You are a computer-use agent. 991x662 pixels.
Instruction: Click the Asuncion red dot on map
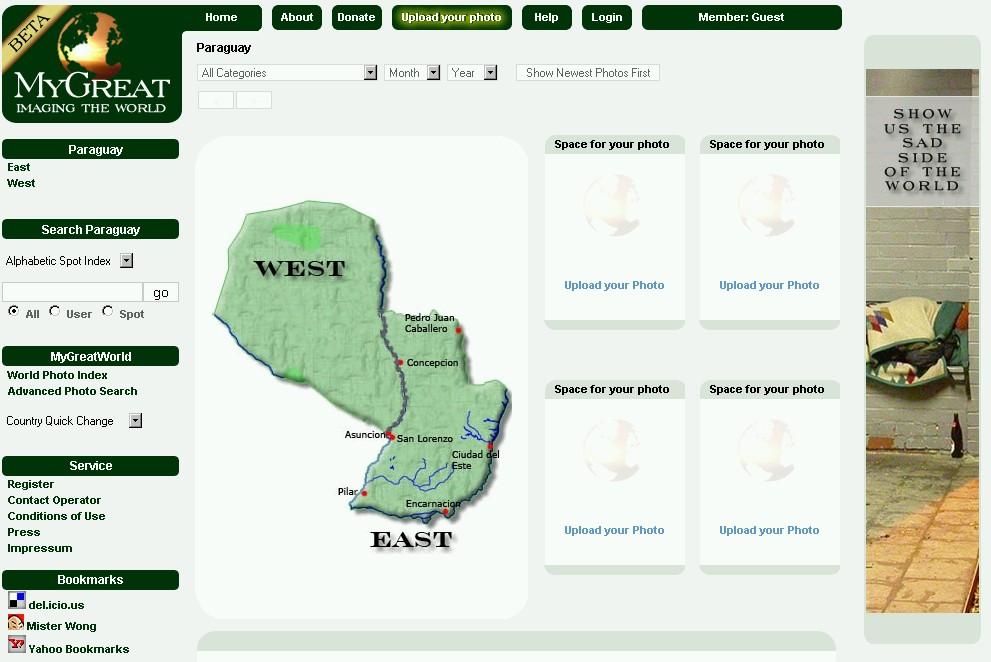[391, 436]
